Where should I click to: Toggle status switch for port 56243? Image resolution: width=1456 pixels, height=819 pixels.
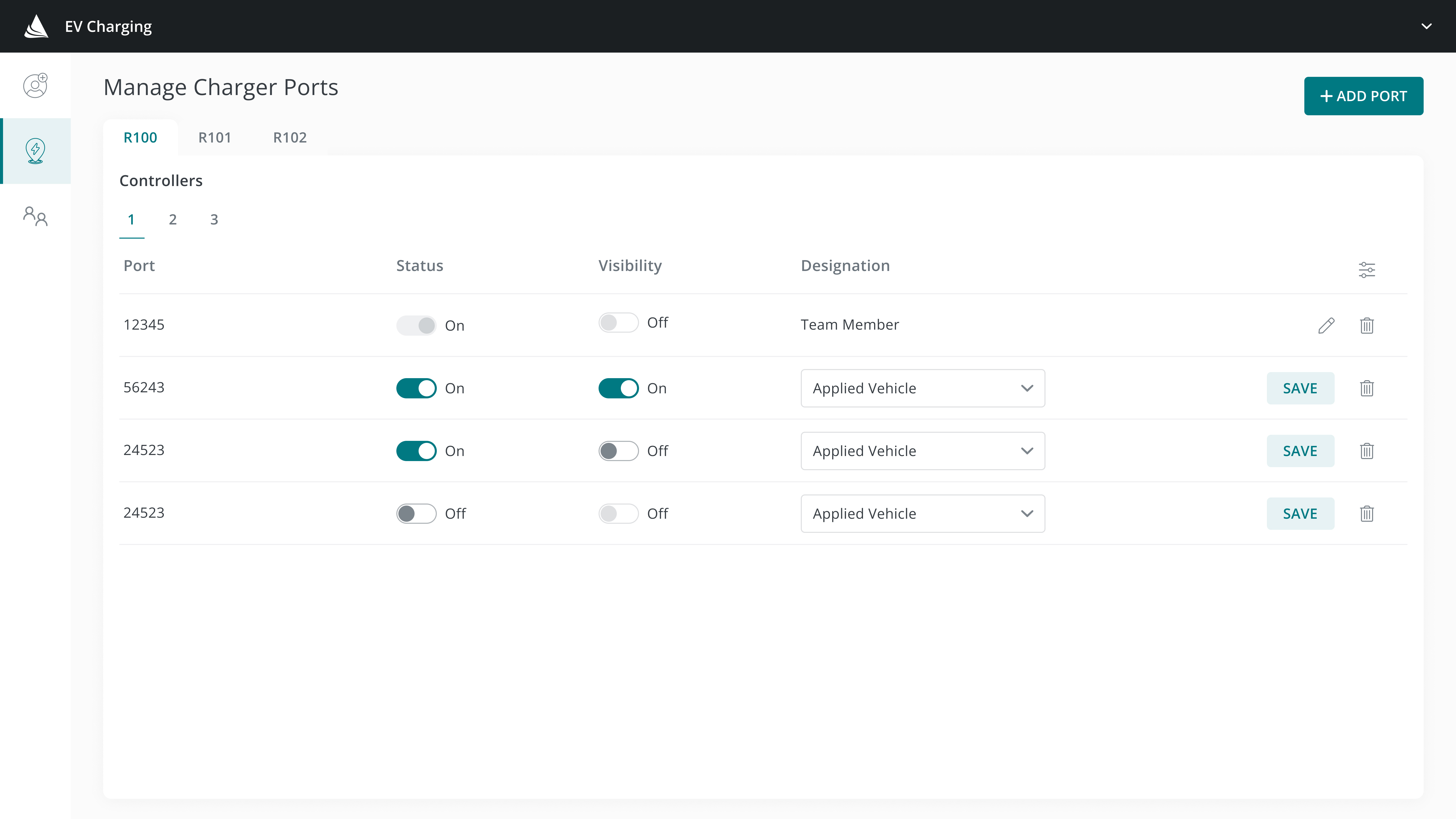tap(416, 388)
